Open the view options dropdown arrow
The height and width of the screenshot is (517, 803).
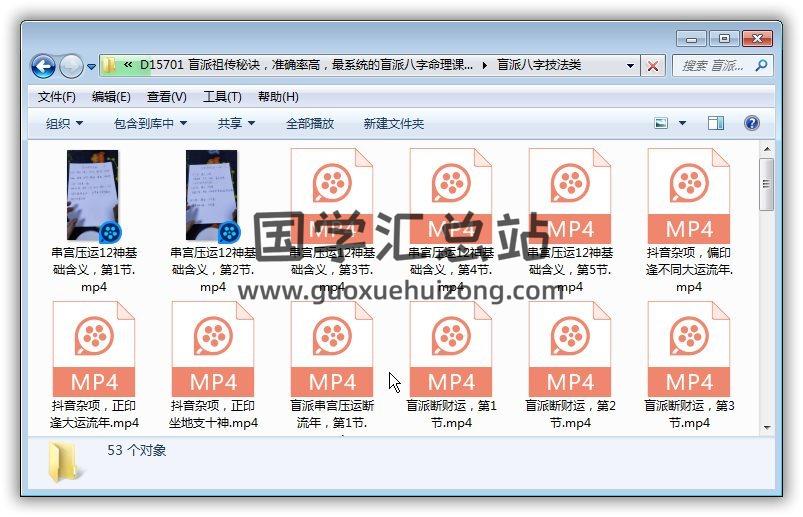pyautogui.click(x=683, y=123)
